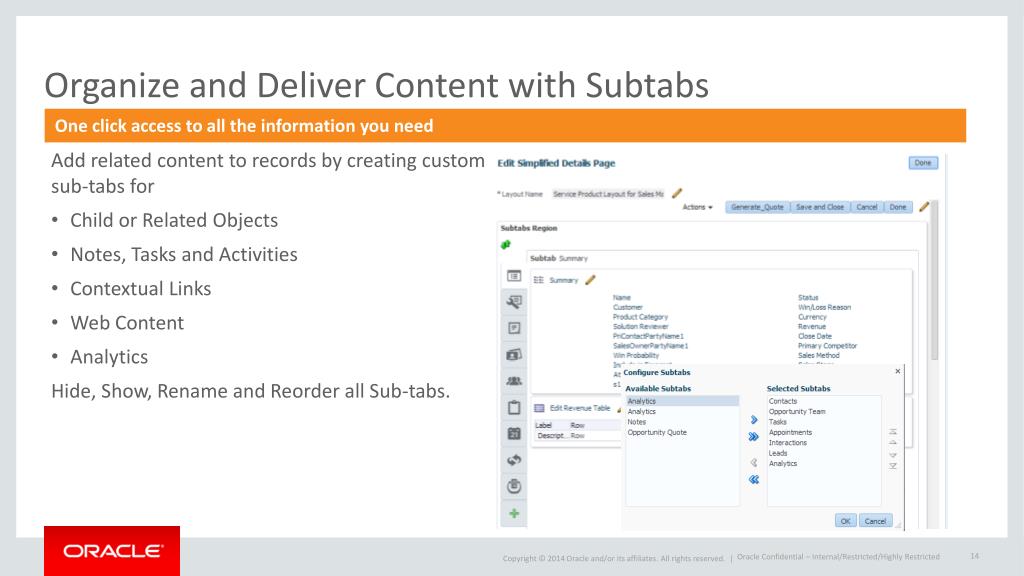Click the Close Date field label

click(814, 336)
